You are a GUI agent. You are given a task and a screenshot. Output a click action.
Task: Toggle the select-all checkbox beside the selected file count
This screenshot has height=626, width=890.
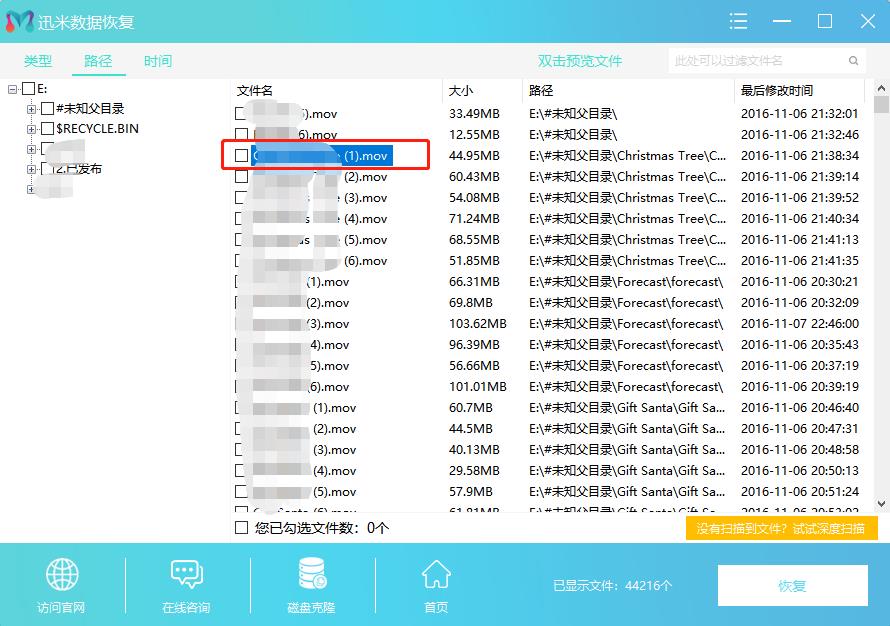tap(241, 527)
